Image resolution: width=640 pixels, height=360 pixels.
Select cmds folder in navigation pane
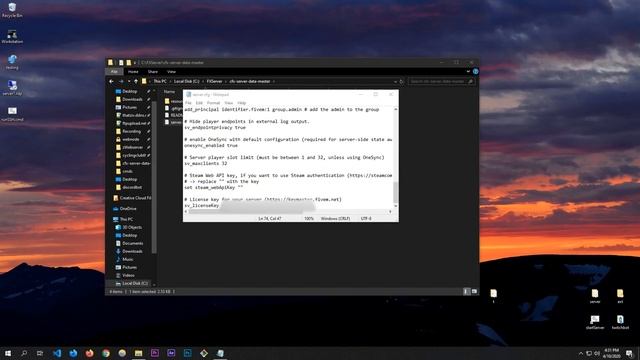(127, 171)
